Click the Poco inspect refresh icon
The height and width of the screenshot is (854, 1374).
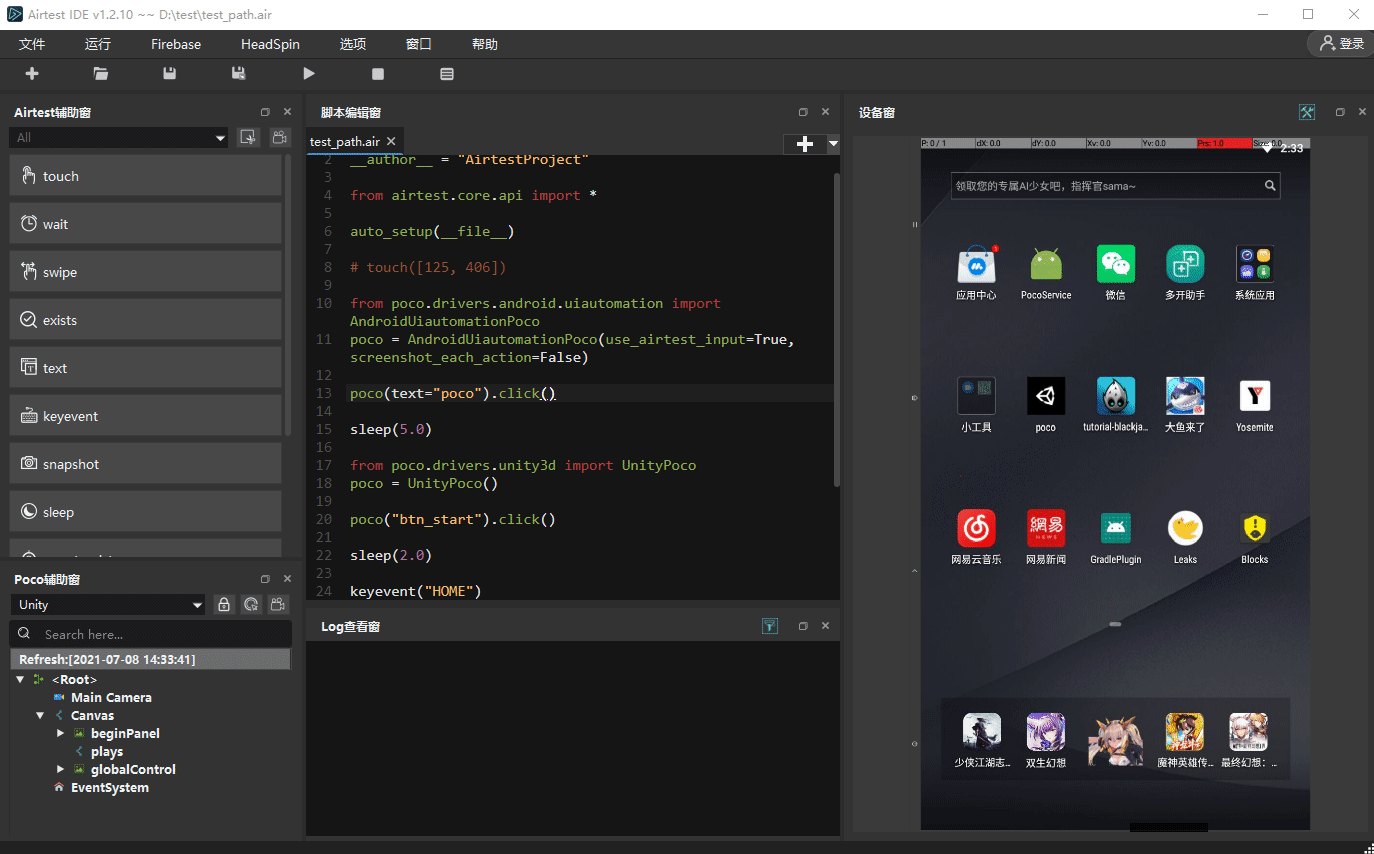coord(251,605)
